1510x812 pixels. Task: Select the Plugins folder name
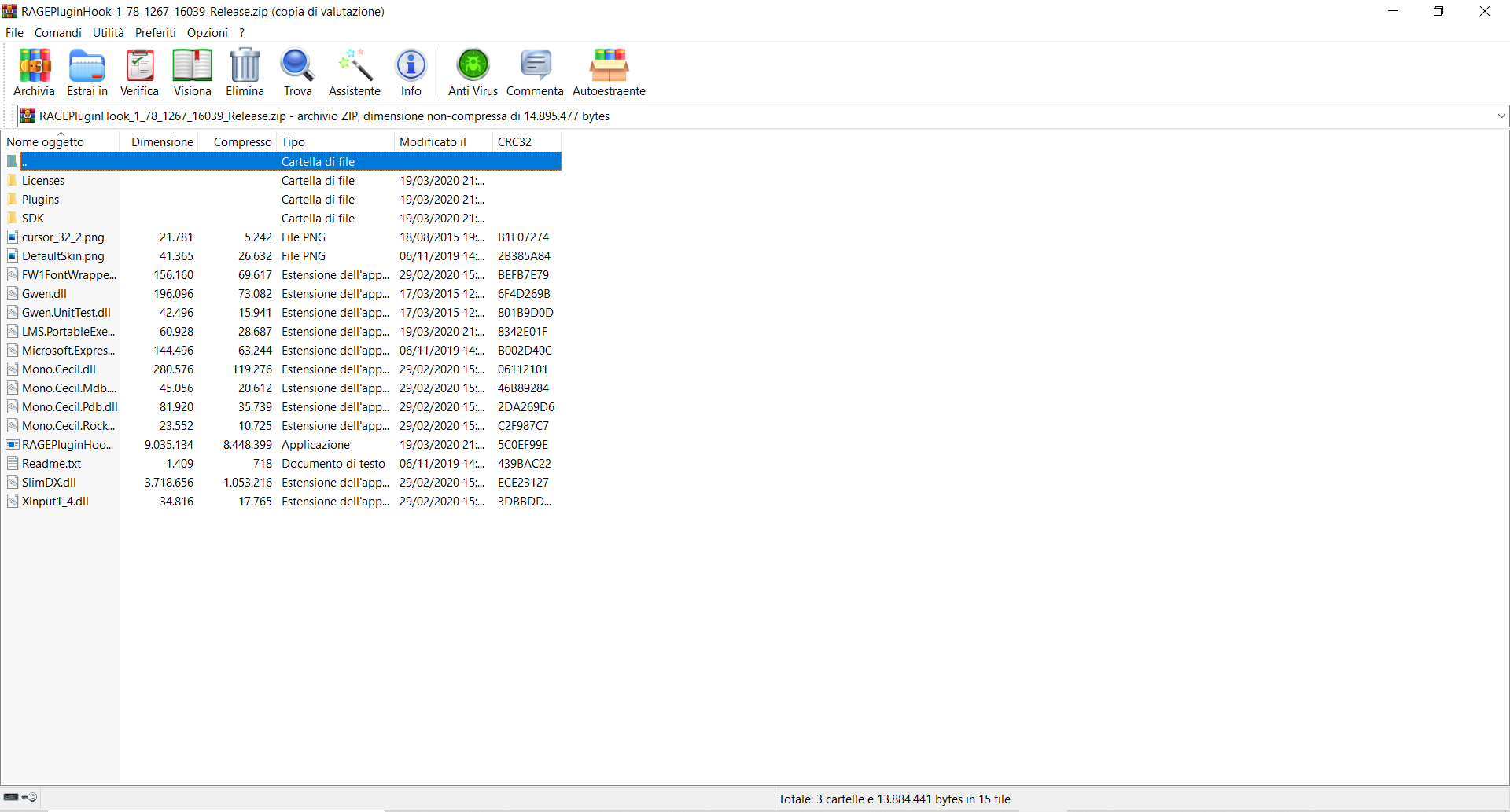point(41,200)
